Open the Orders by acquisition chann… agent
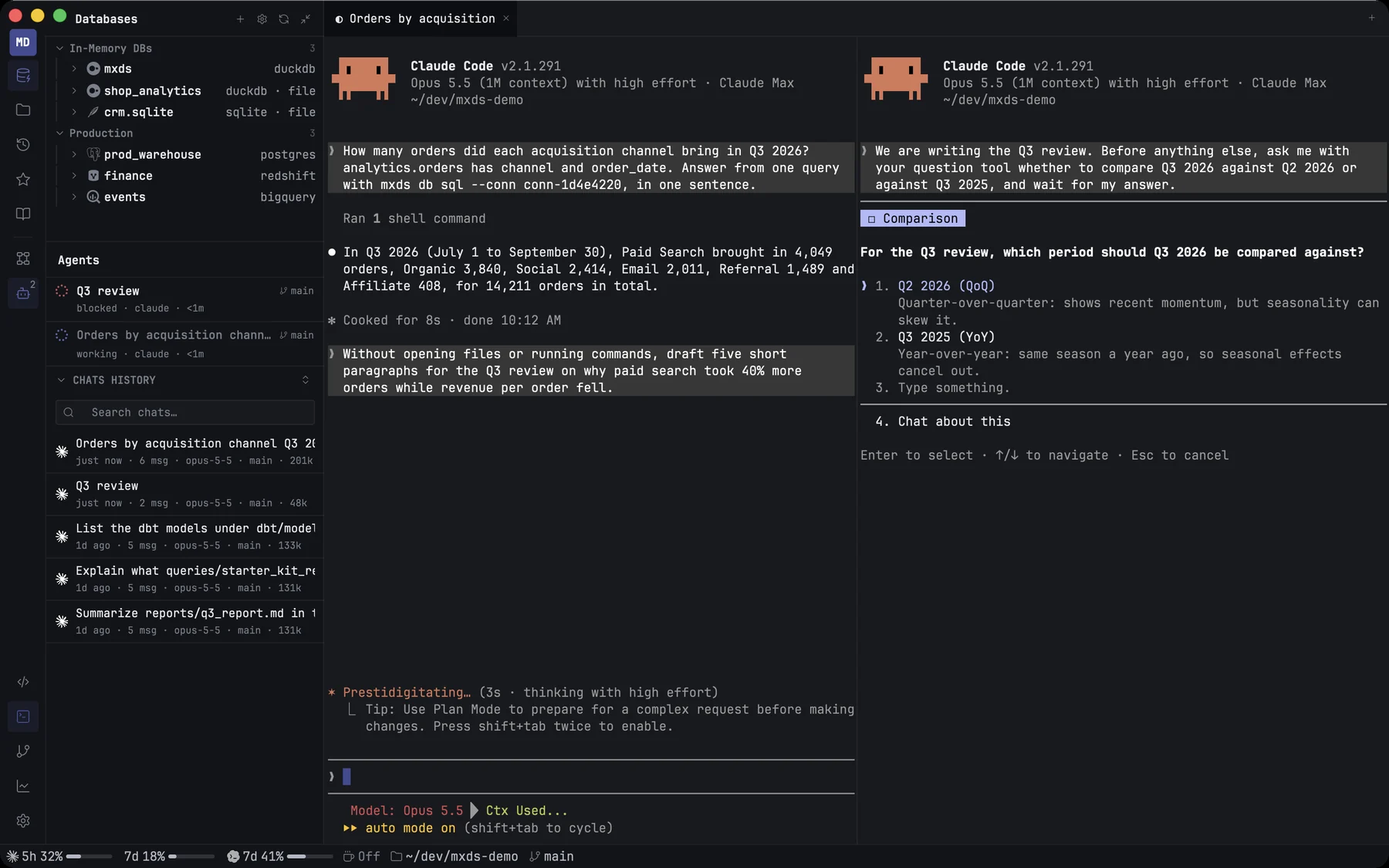 click(x=184, y=343)
